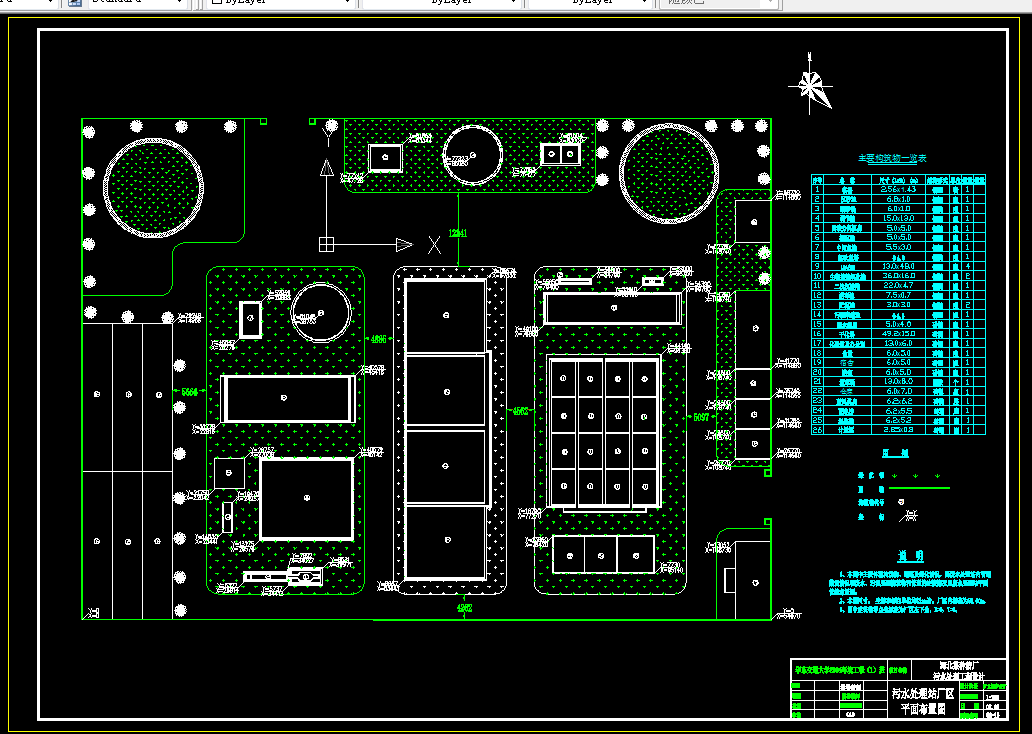The width and height of the screenshot is (1032, 734).
Task: Click the 2.56x1.43 size cell
Action: click(x=898, y=189)
